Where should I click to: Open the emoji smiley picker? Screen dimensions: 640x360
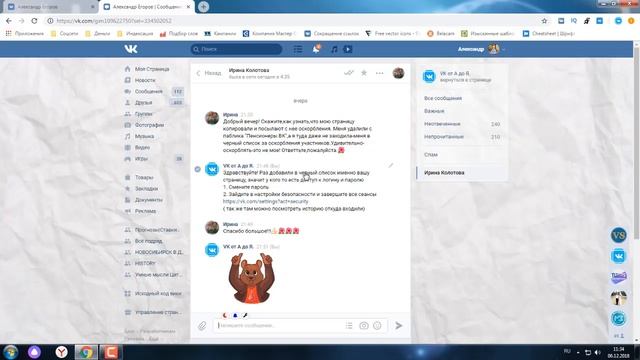[x=378, y=325]
